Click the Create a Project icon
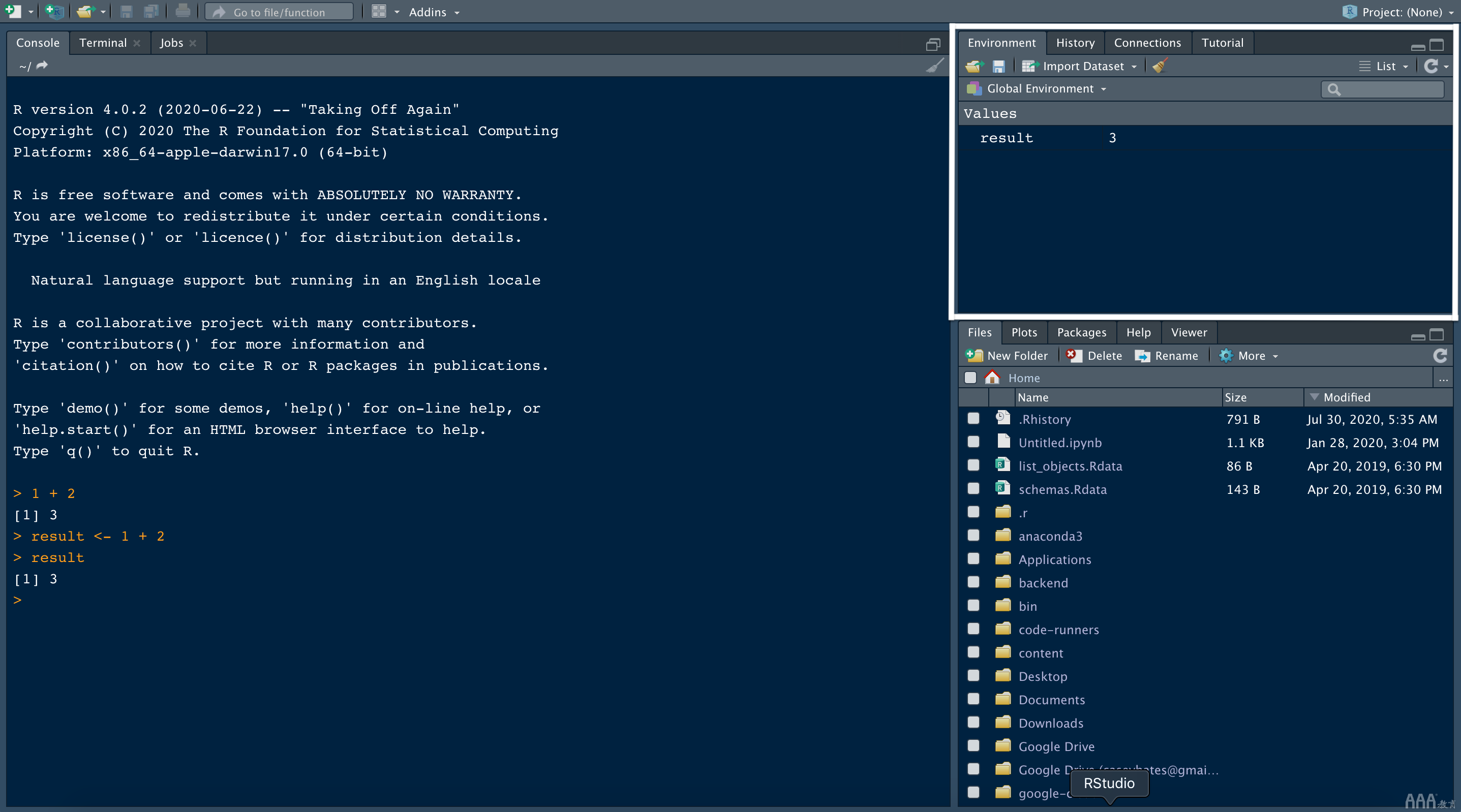Viewport: 1461px width, 812px height. tap(54, 11)
